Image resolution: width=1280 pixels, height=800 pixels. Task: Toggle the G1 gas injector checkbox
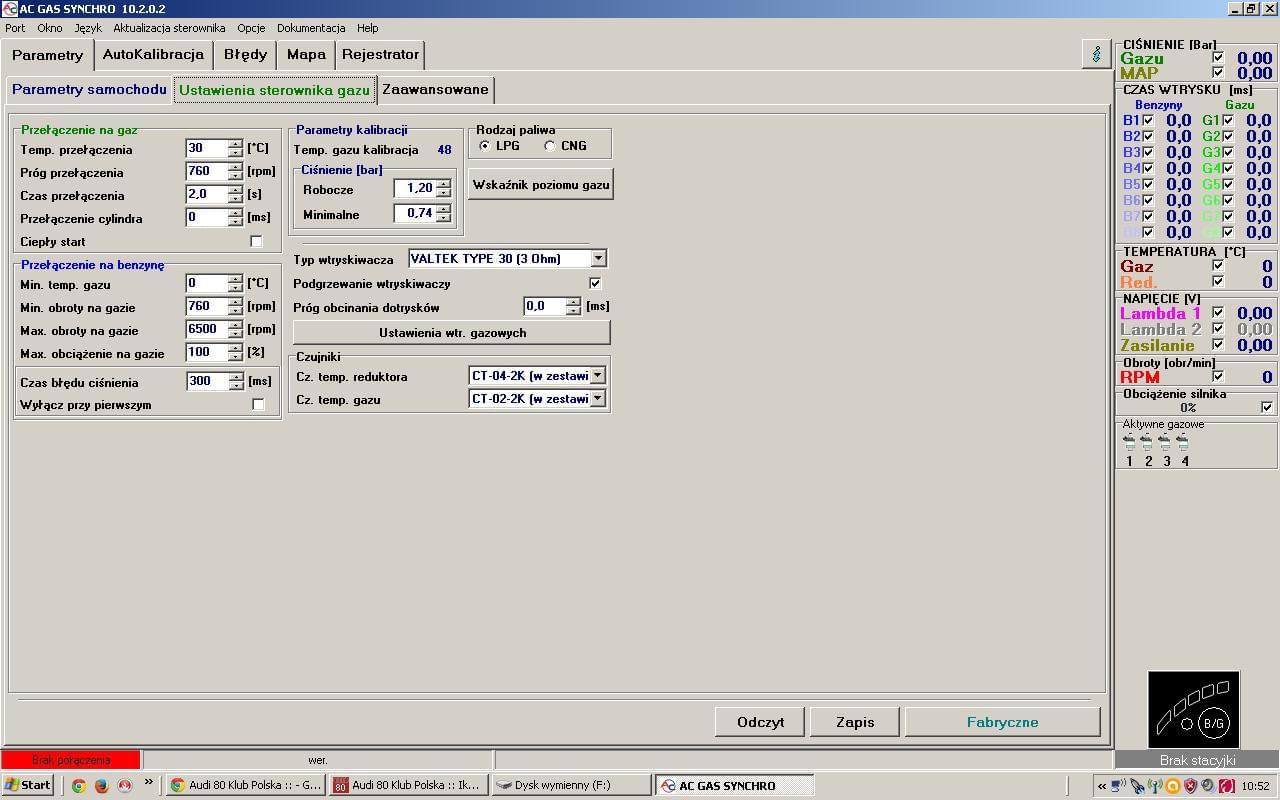(x=1228, y=120)
